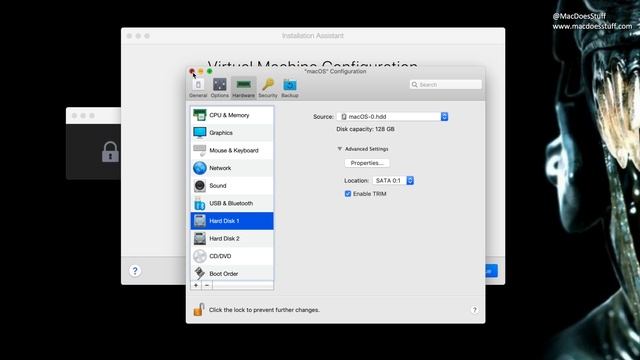Uncheck the Enable TRIM checkbox
640x360 pixels.
click(x=348, y=194)
